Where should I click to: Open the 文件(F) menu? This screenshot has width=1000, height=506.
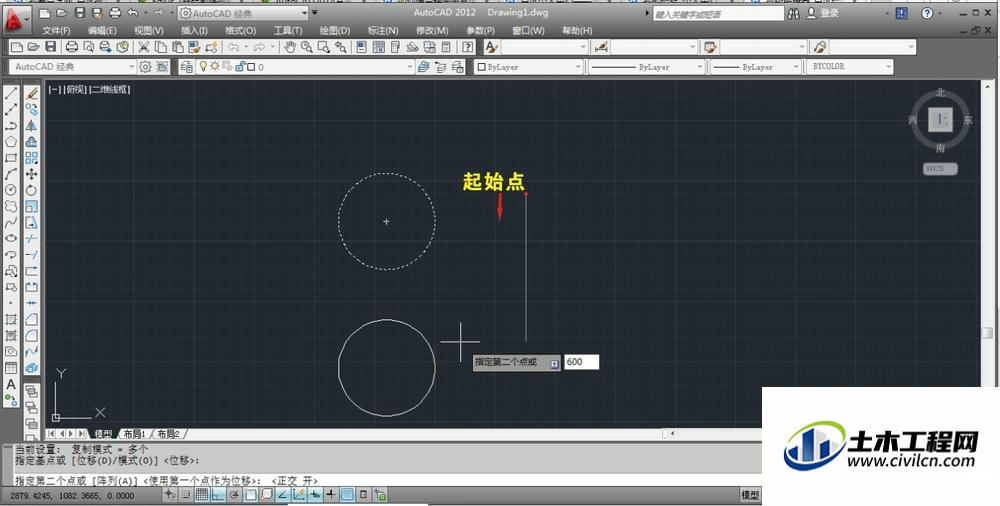tap(56, 31)
